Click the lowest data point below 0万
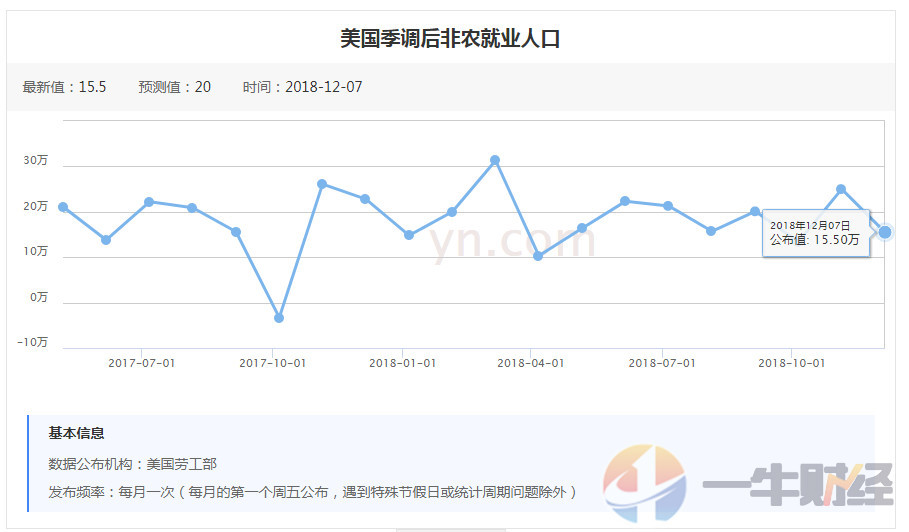This screenshot has height=532, width=909. [x=279, y=318]
